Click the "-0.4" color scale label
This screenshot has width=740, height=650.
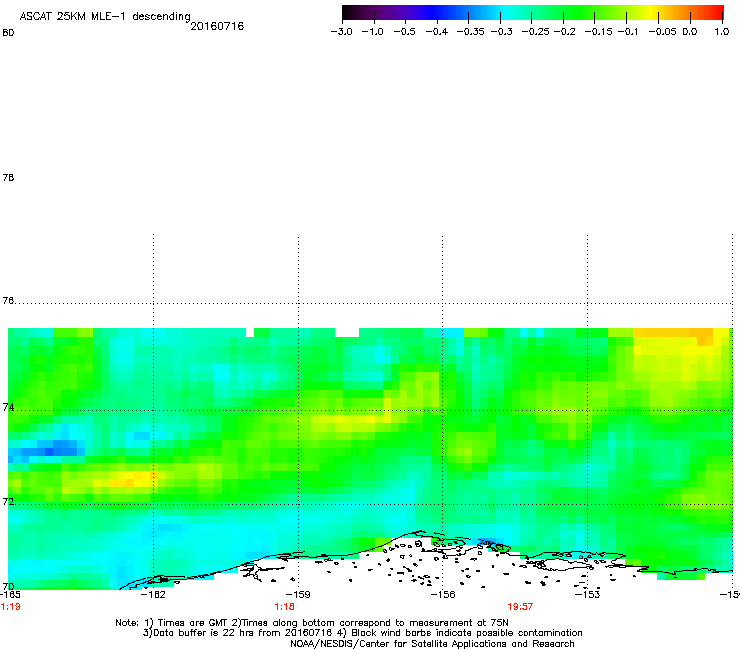[x=437, y=32]
